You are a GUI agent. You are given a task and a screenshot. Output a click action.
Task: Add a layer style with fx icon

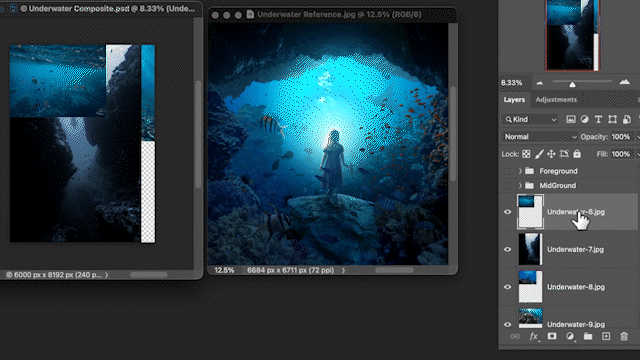533,336
